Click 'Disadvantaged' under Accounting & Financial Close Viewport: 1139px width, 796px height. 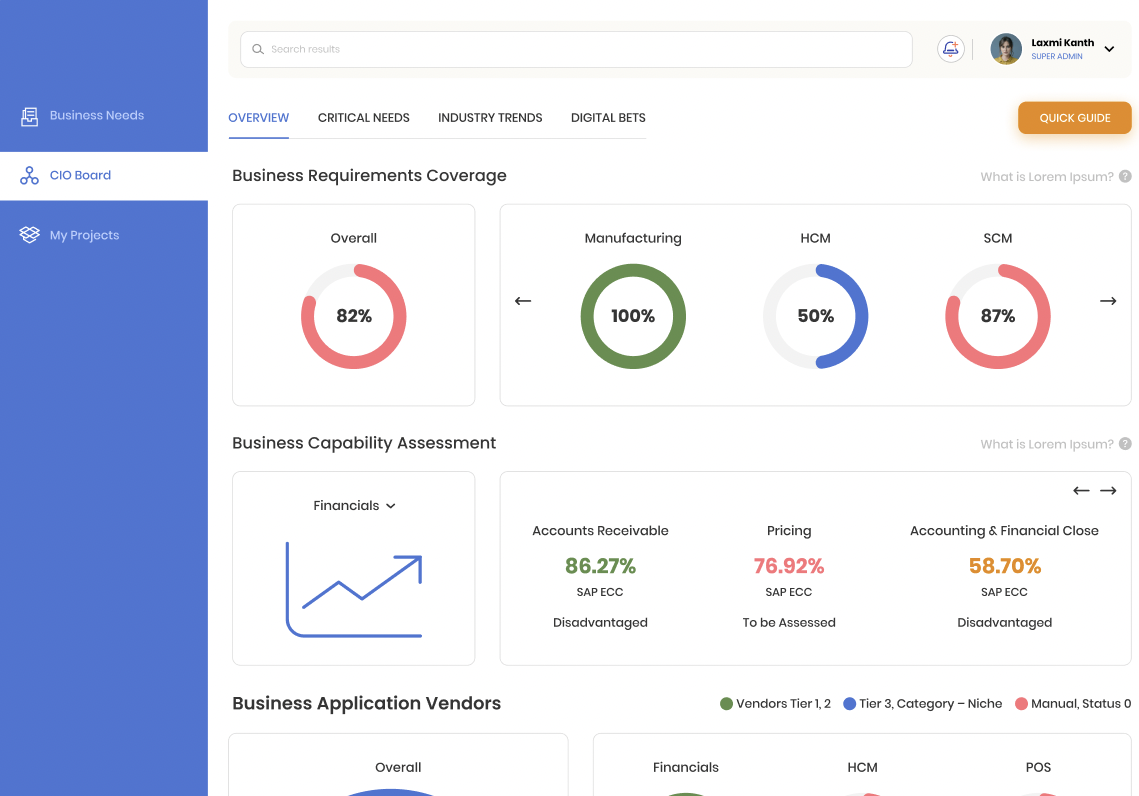pos(1005,622)
